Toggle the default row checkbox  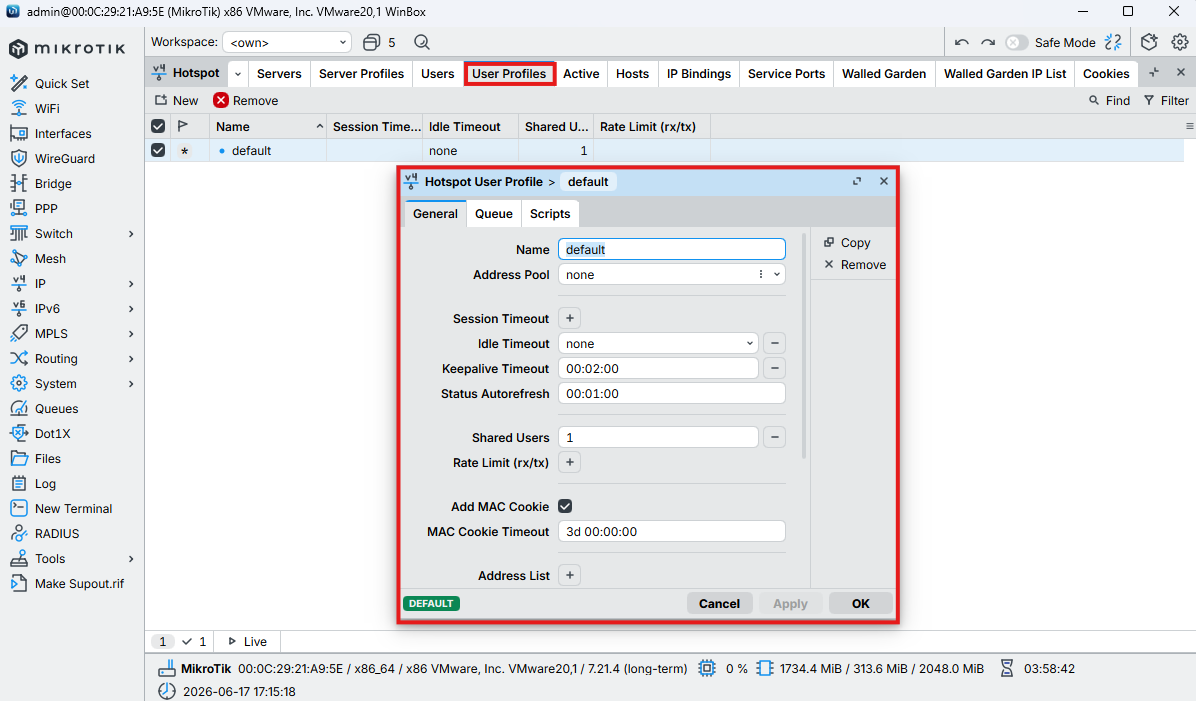click(158, 150)
